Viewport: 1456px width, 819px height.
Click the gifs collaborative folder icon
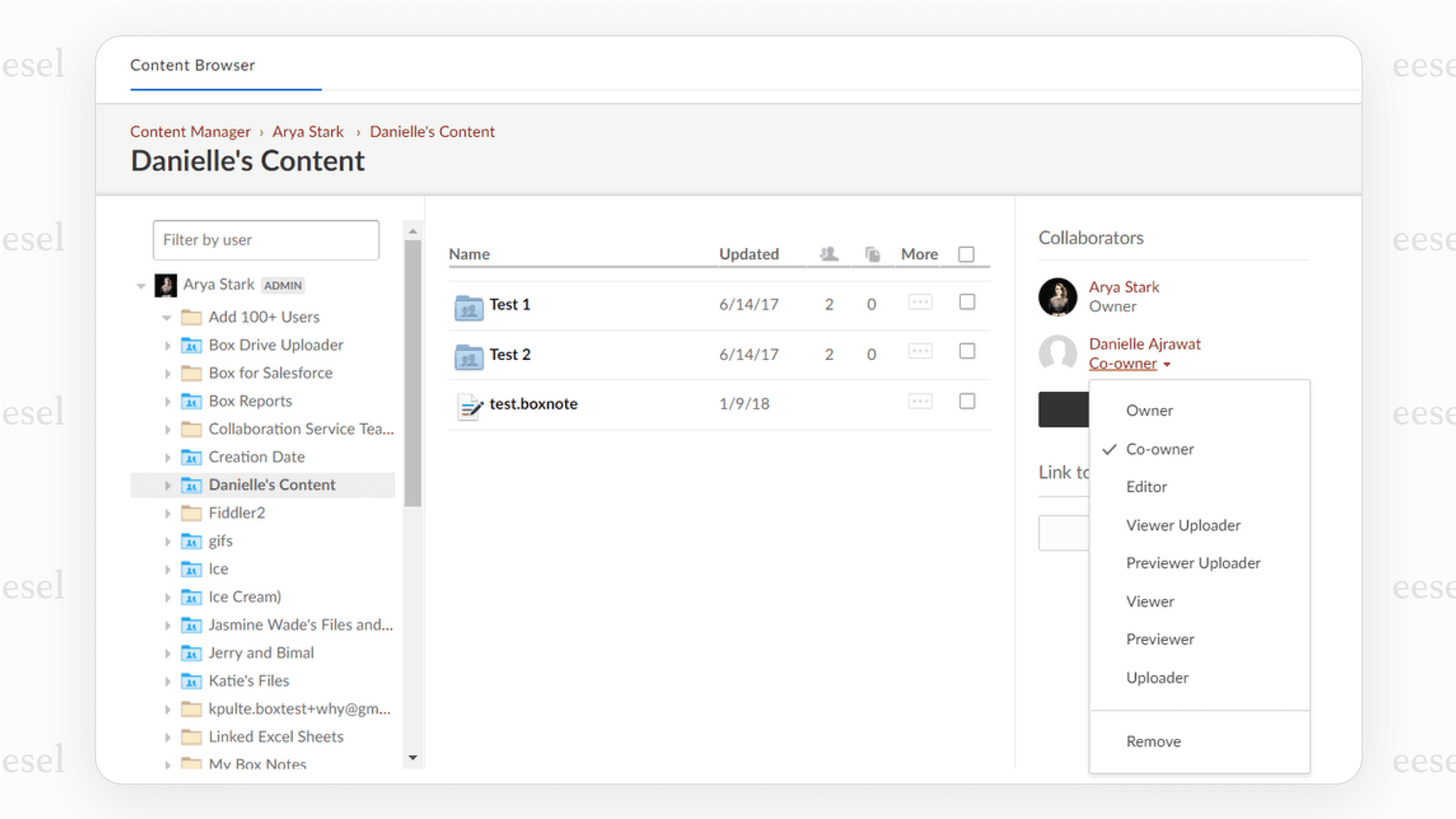point(192,541)
